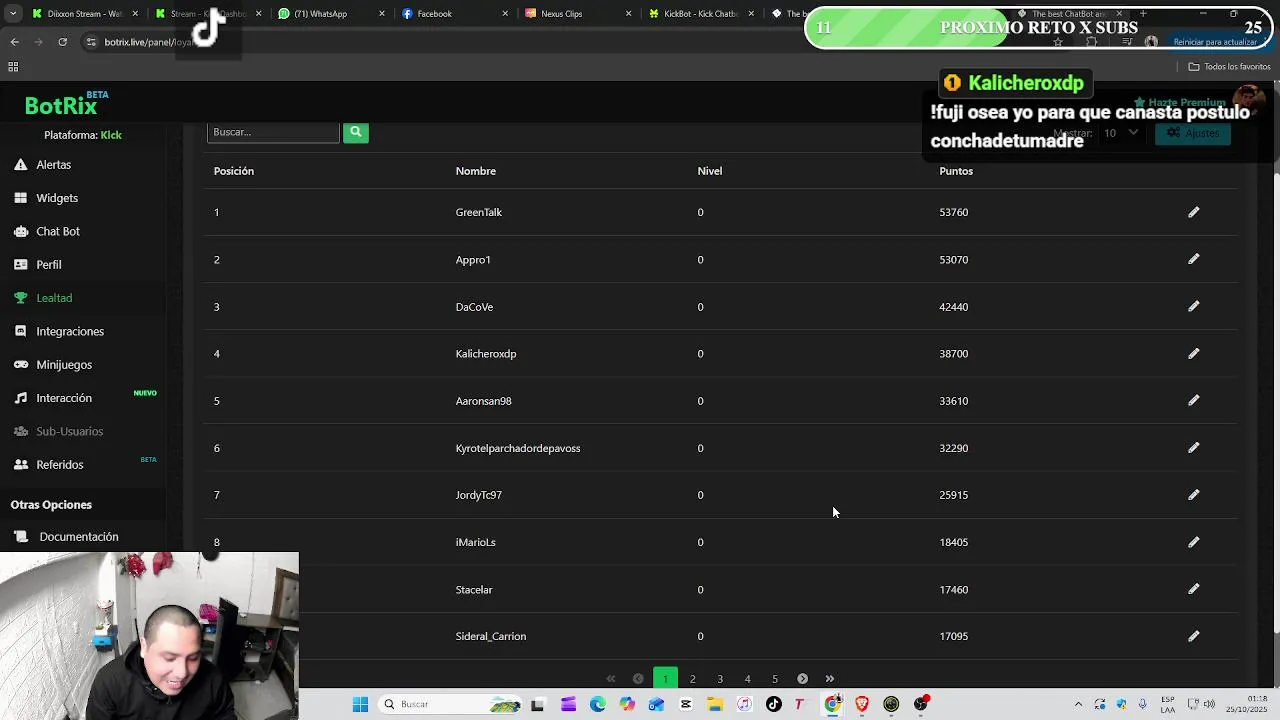Go to page 3 of leaderboard
1280x720 pixels.
[720, 679]
